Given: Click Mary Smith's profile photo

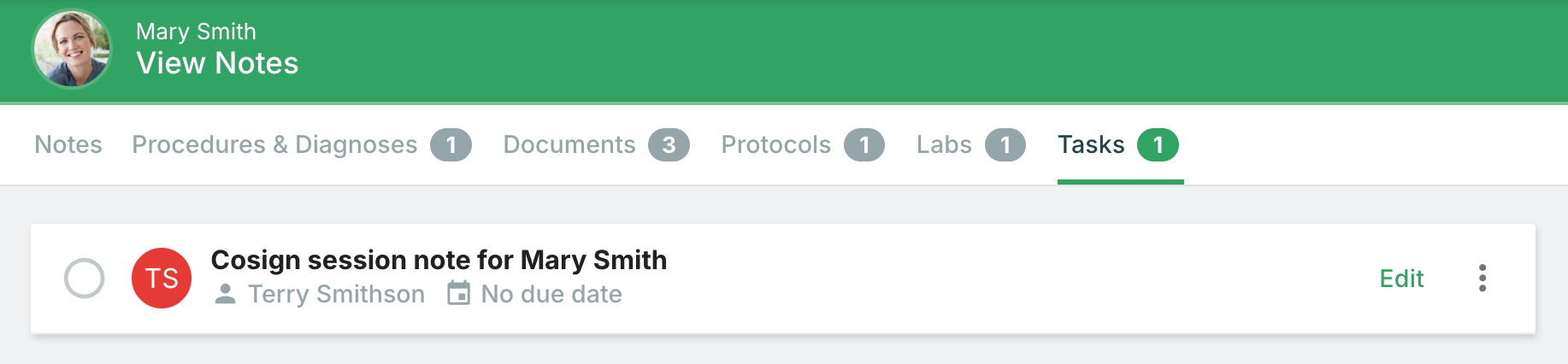Looking at the screenshot, I should click(72, 50).
